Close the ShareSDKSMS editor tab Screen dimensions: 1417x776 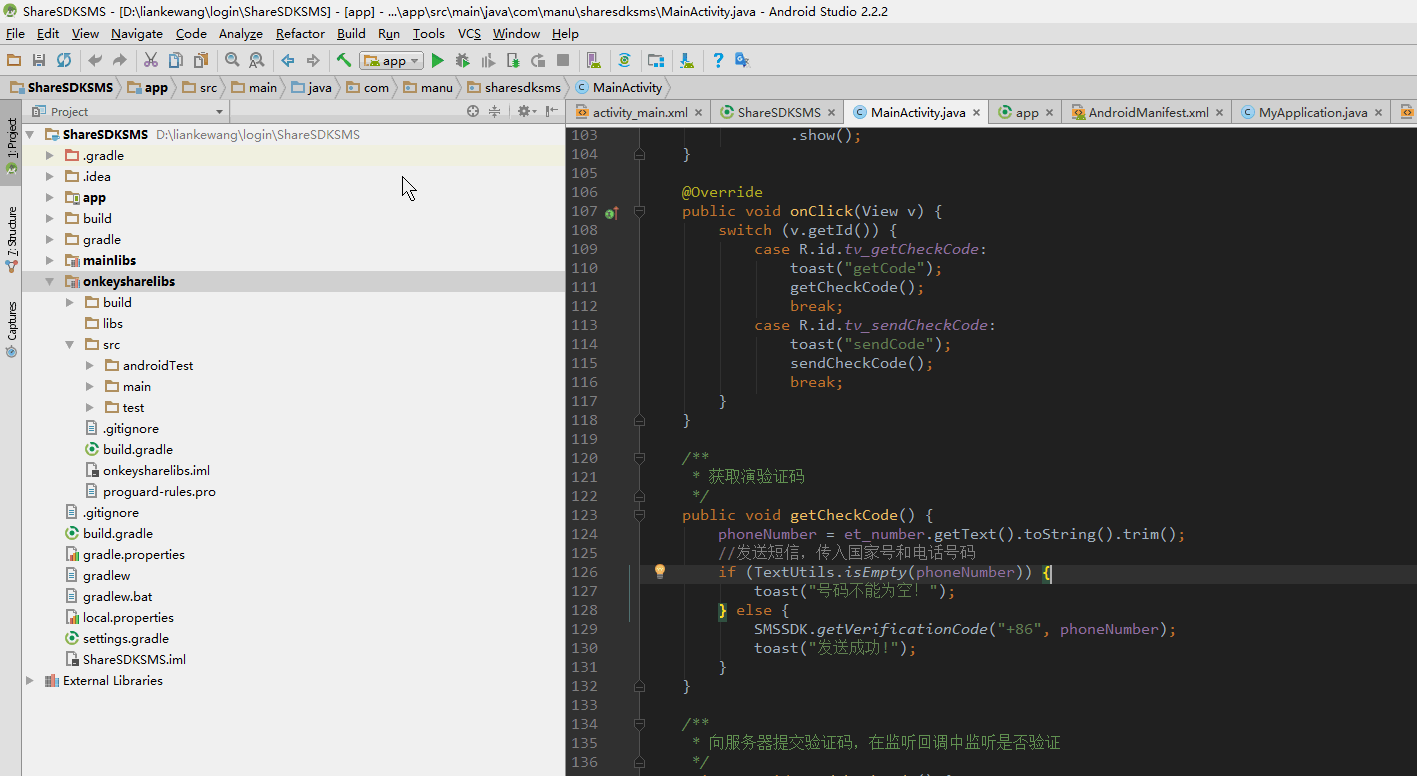tap(833, 113)
